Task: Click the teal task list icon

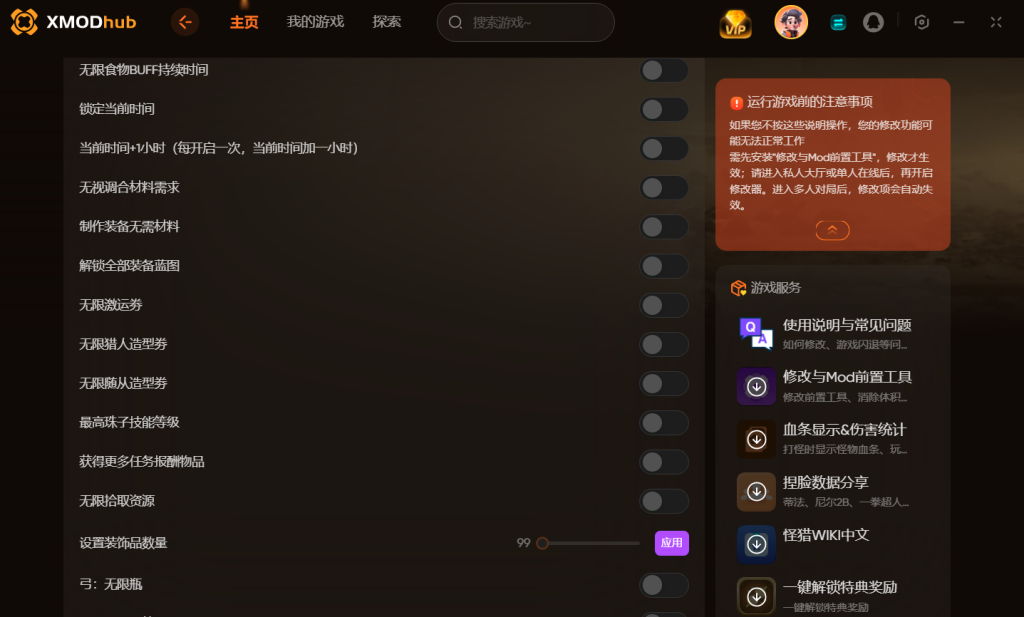Action: tap(838, 23)
